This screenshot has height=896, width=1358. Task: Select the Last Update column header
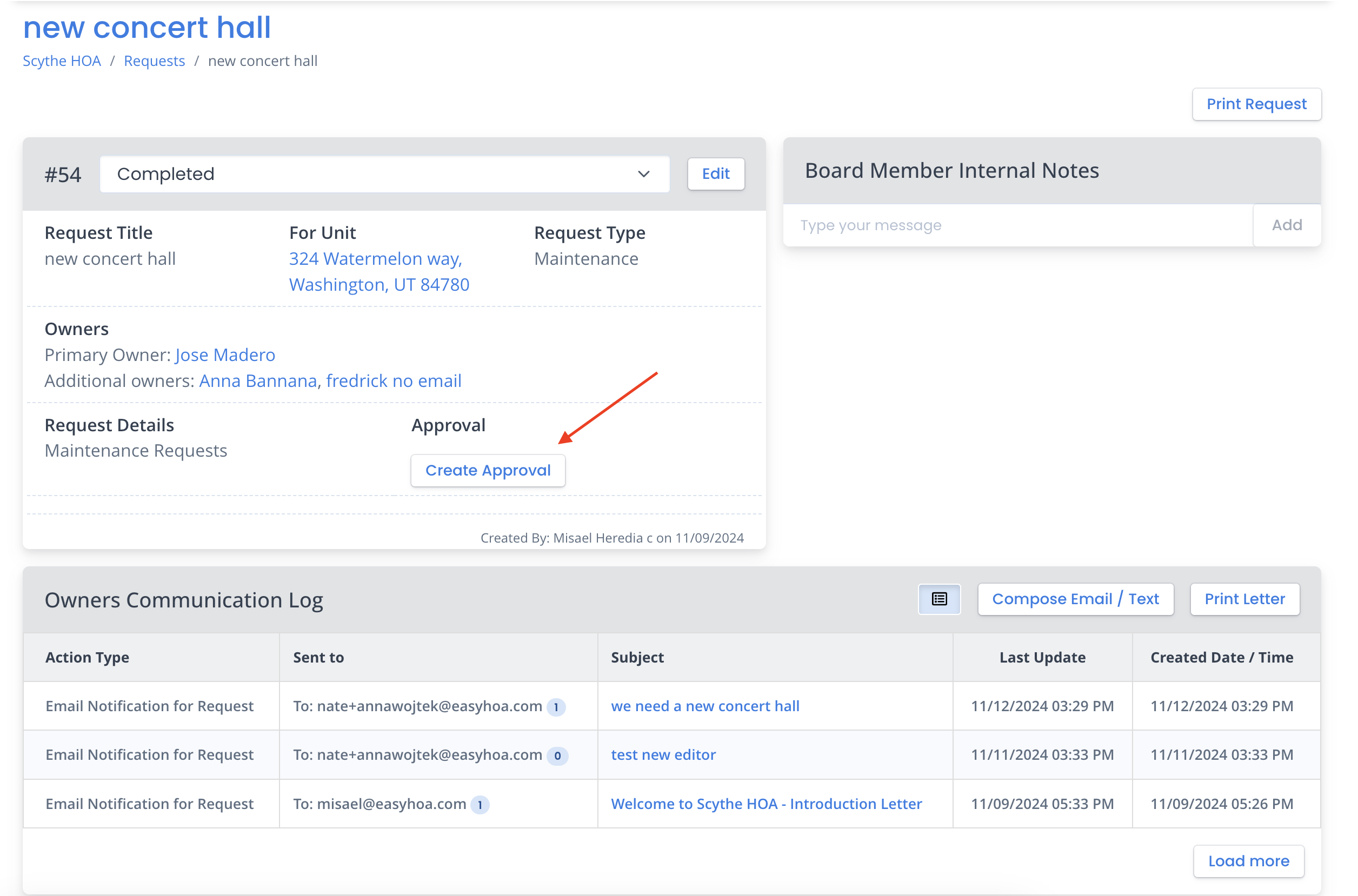1042,657
